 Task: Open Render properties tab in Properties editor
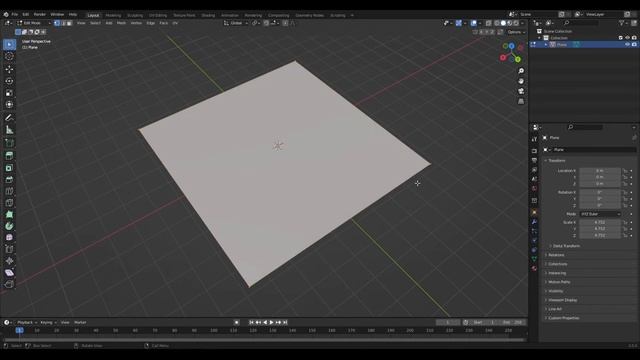534,151
